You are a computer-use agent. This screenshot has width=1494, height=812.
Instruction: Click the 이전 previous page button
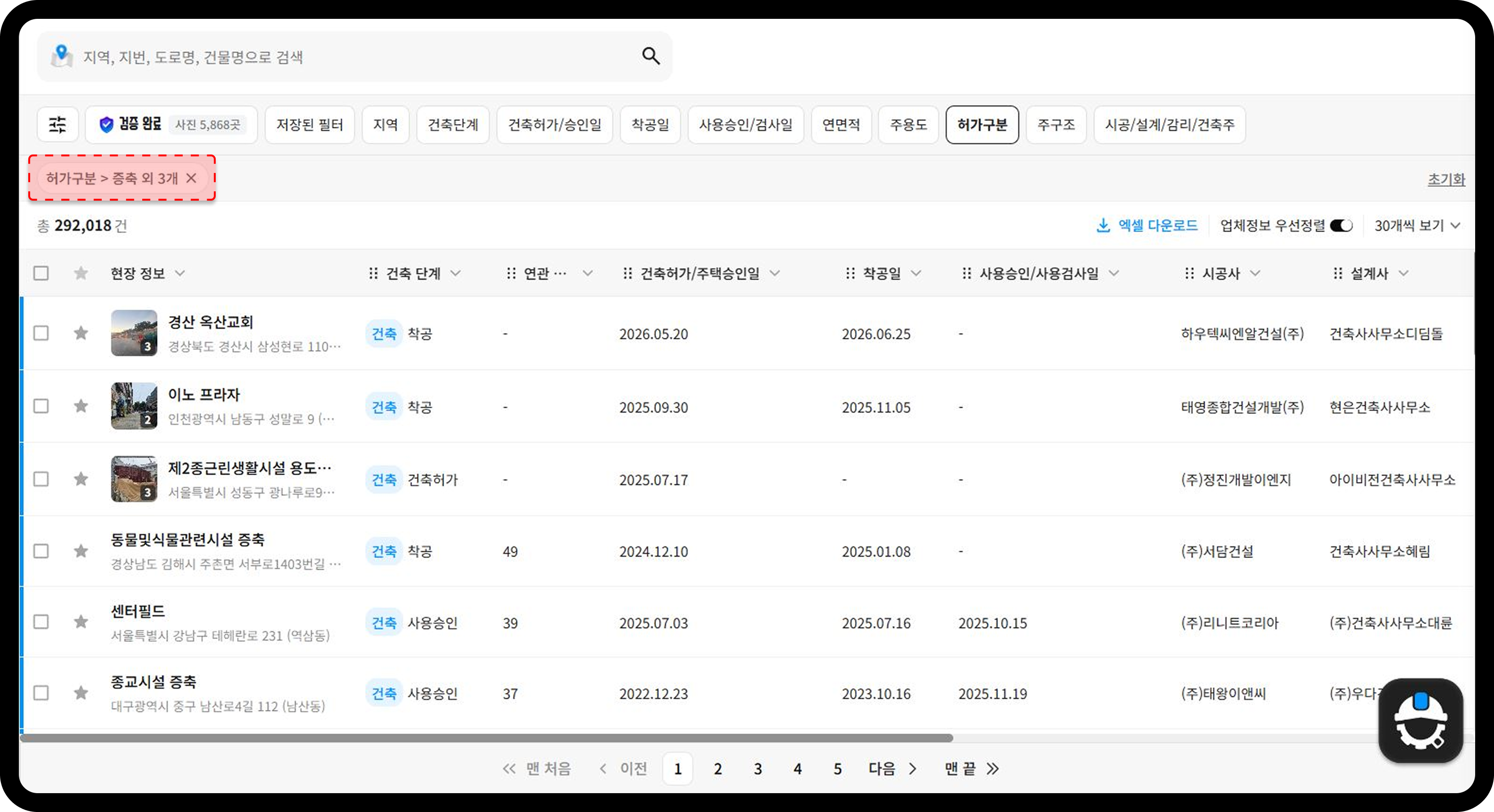pos(624,769)
